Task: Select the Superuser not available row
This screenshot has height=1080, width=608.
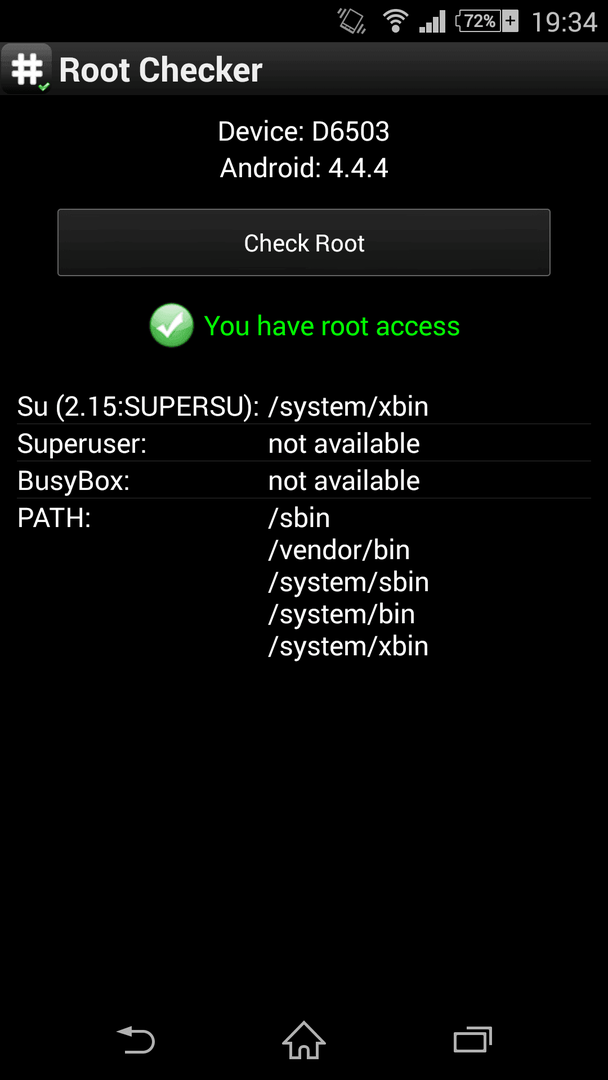Action: (304, 444)
